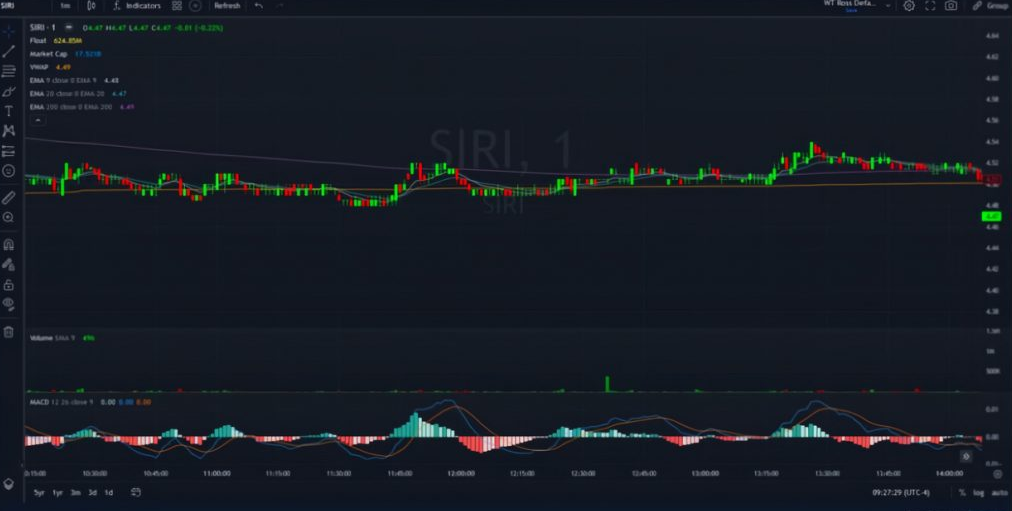Open the WT Ross Default layout name
The width and height of the screenshot is (1012, 511).
[x=850, y=5]
